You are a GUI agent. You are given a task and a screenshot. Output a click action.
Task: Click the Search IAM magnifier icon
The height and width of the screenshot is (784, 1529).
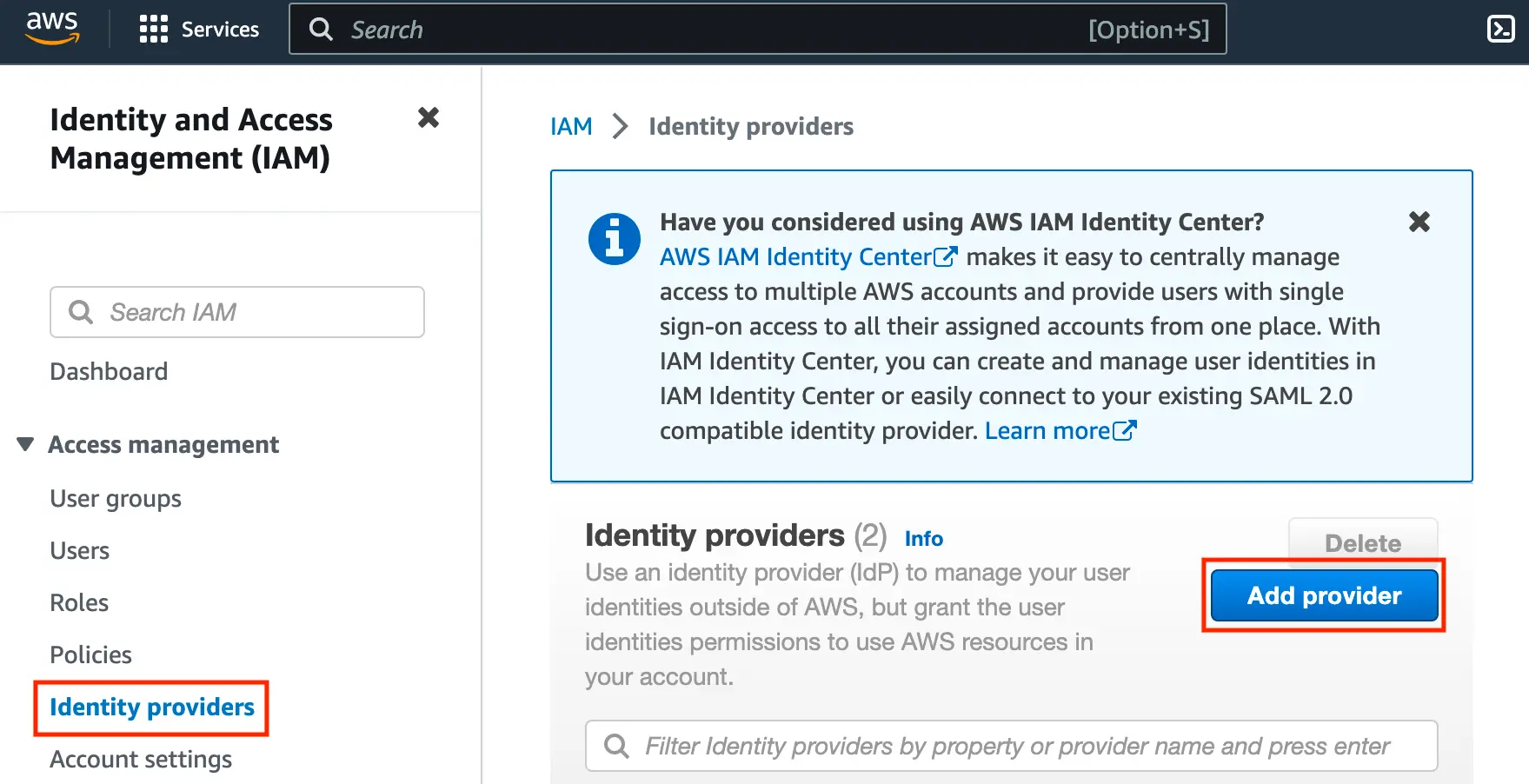(81, 312)
